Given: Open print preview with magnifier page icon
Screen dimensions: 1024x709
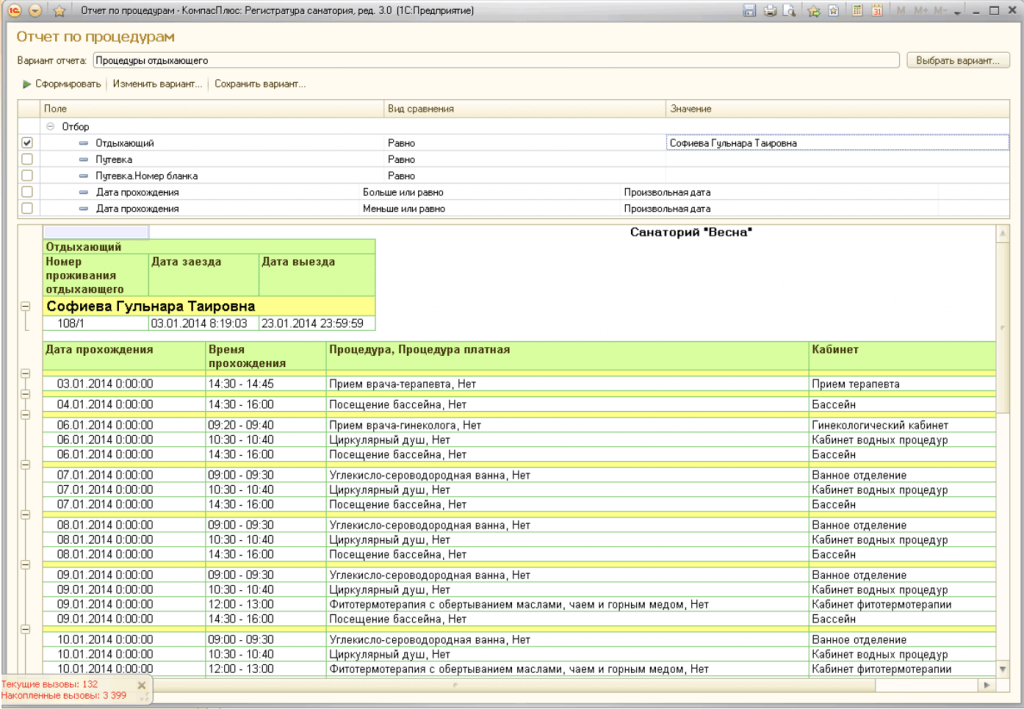Looking at the screenshot, I should tap(790, 11).
